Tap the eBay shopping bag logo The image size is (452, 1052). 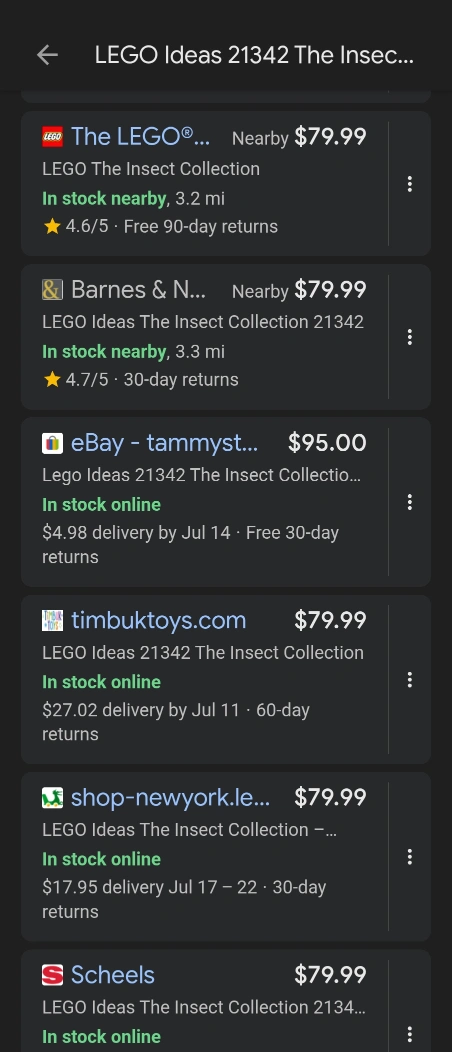[52, 443]
